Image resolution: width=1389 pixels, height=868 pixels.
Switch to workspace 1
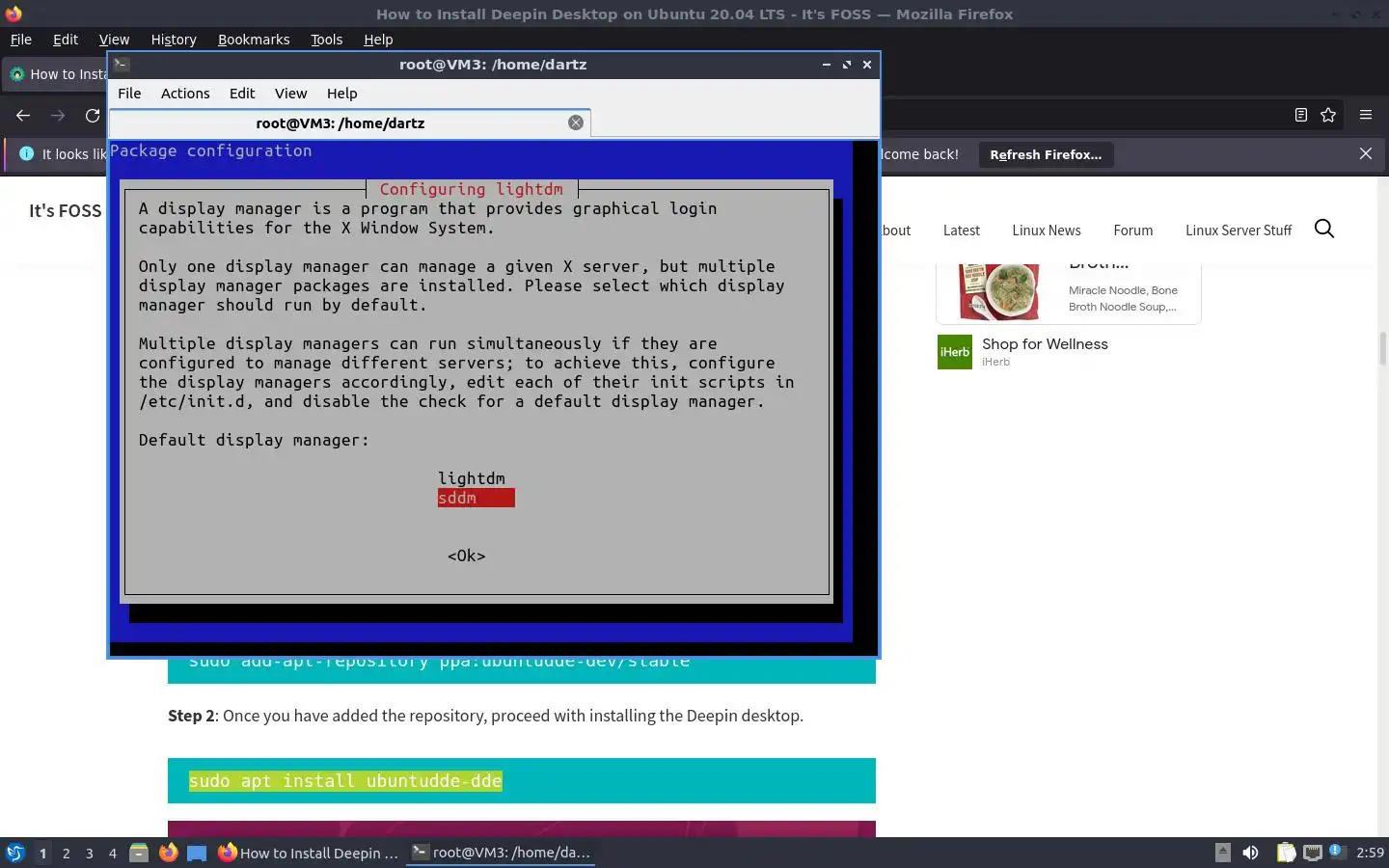tap(42, 854)
